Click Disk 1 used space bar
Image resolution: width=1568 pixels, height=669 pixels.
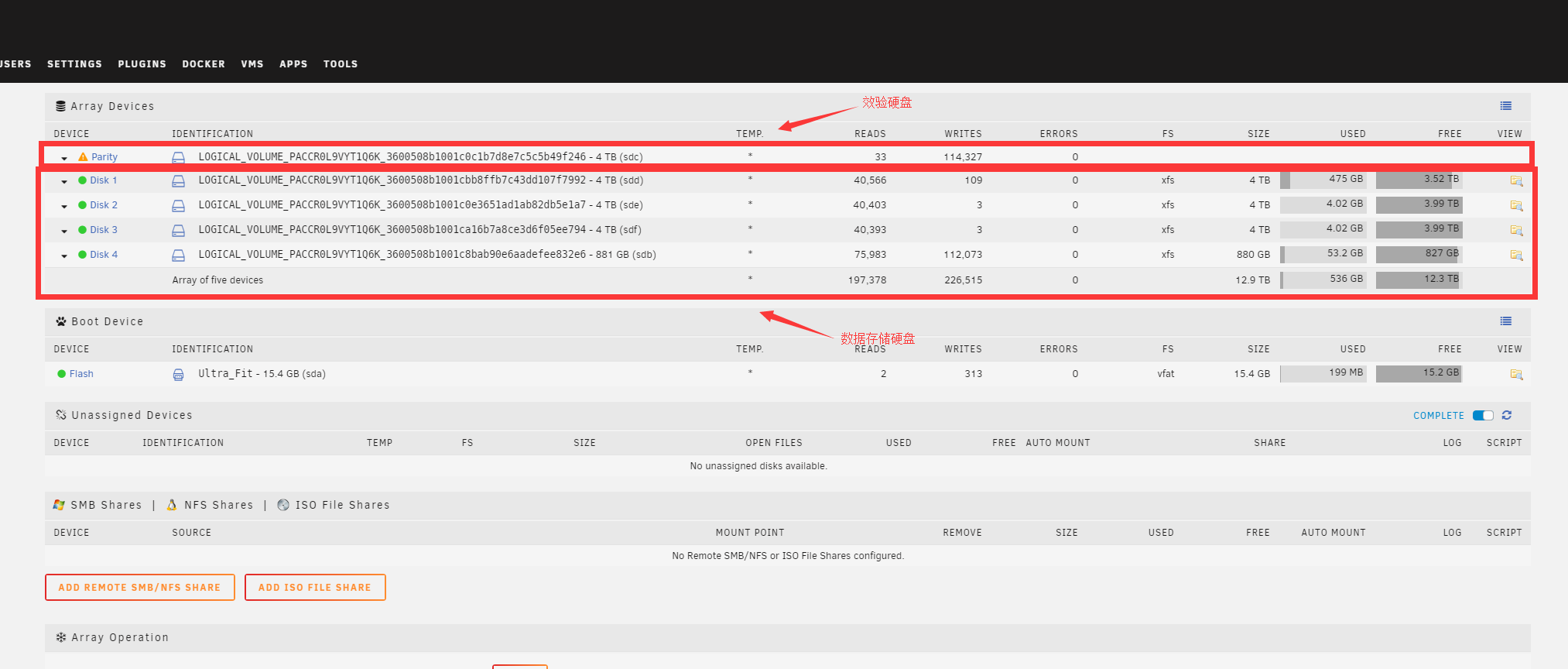click(x=1323, y=180)
